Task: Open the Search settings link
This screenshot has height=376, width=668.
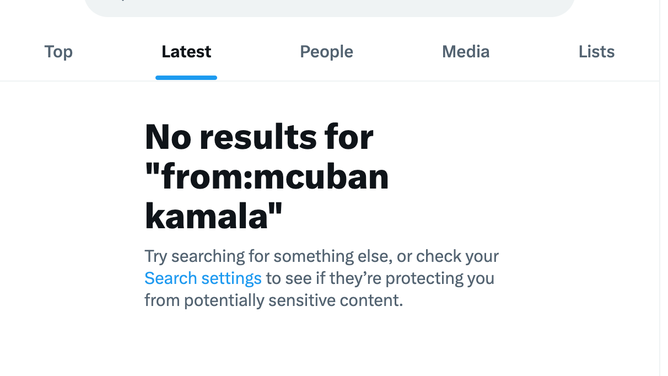Action: 203,278
